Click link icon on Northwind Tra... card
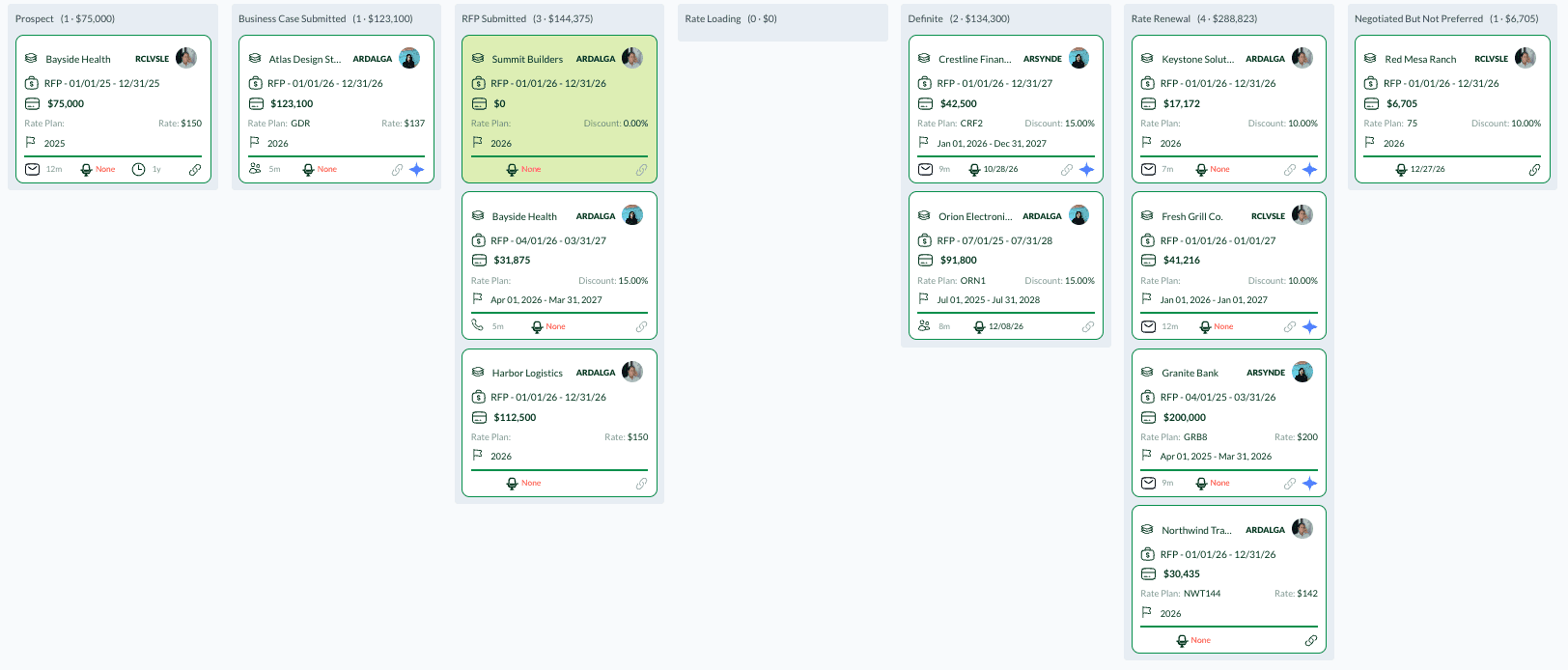1568x670 pixels. (x=1311, y=640)
